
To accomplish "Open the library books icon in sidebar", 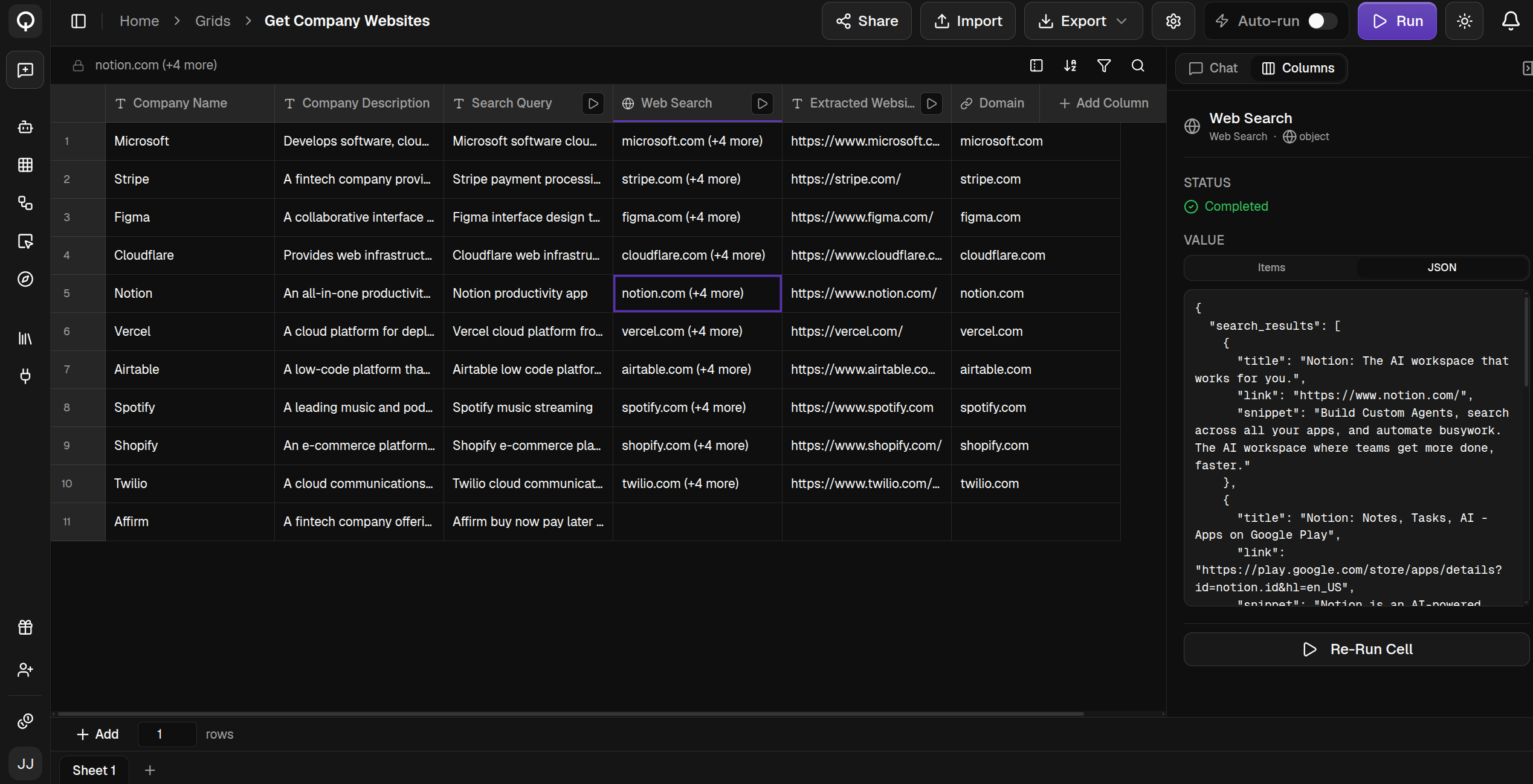I will tap(25, 338).
